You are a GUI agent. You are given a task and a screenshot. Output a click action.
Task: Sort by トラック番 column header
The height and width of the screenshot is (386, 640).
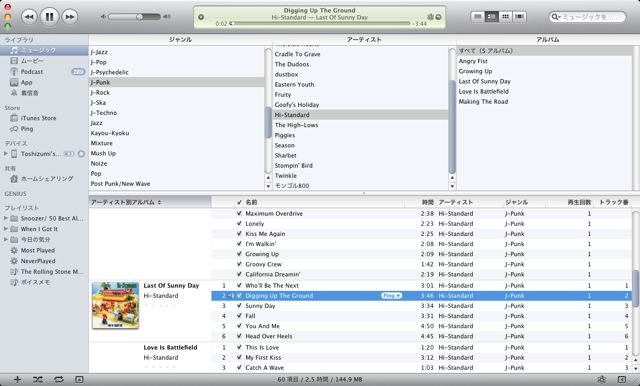613,202
